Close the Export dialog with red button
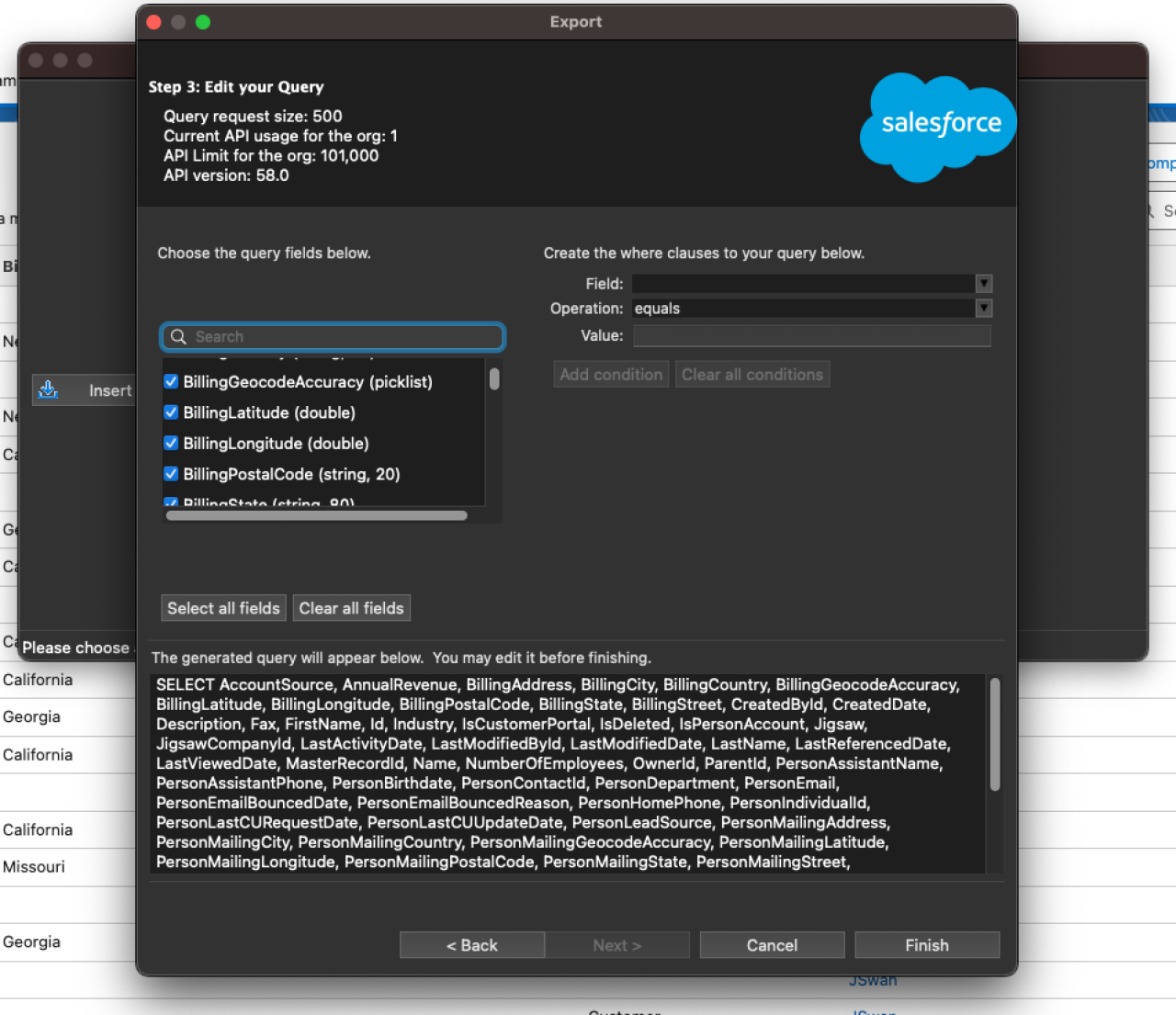 [154, 22]
